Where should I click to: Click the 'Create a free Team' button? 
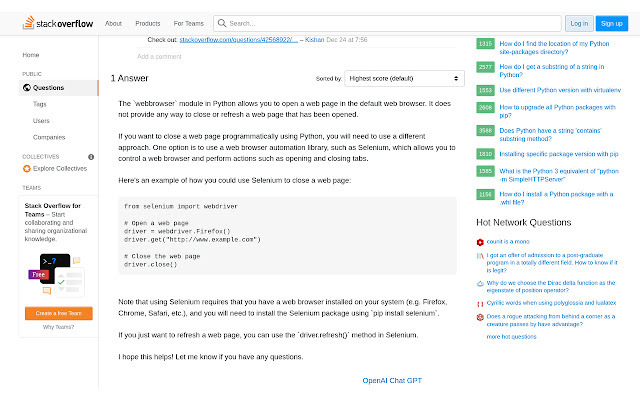(x=59, y=313)
